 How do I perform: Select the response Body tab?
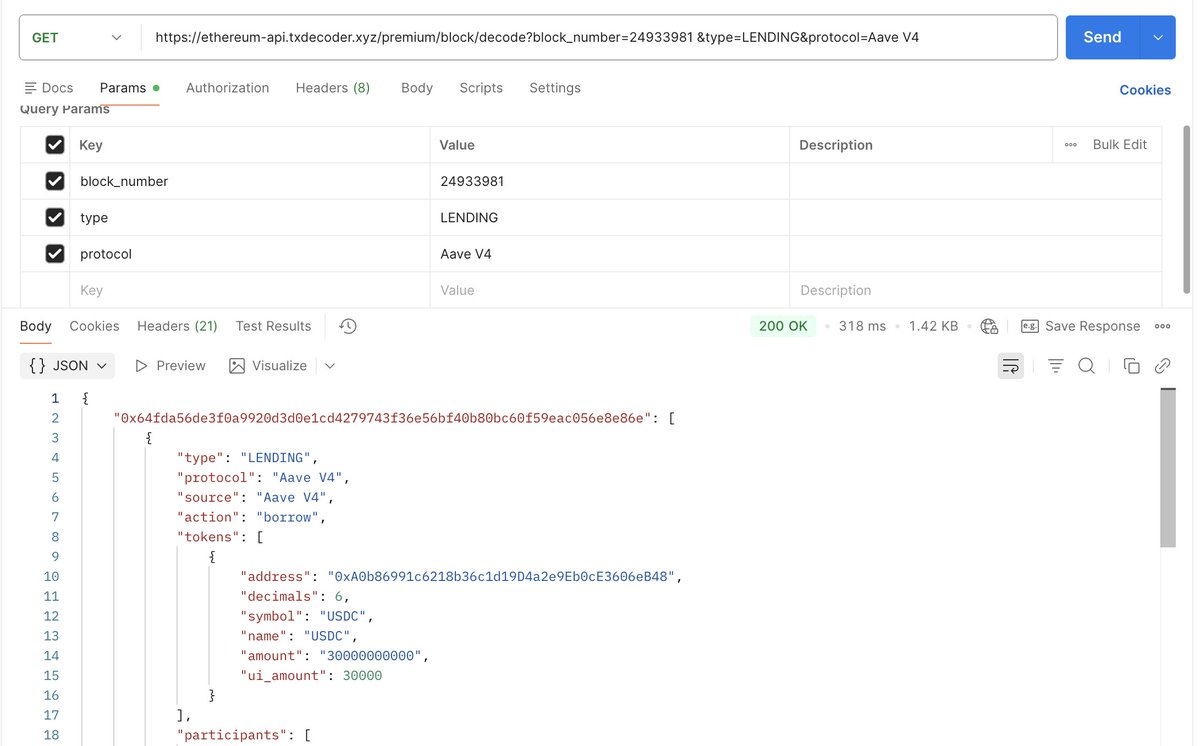(36, 326)
